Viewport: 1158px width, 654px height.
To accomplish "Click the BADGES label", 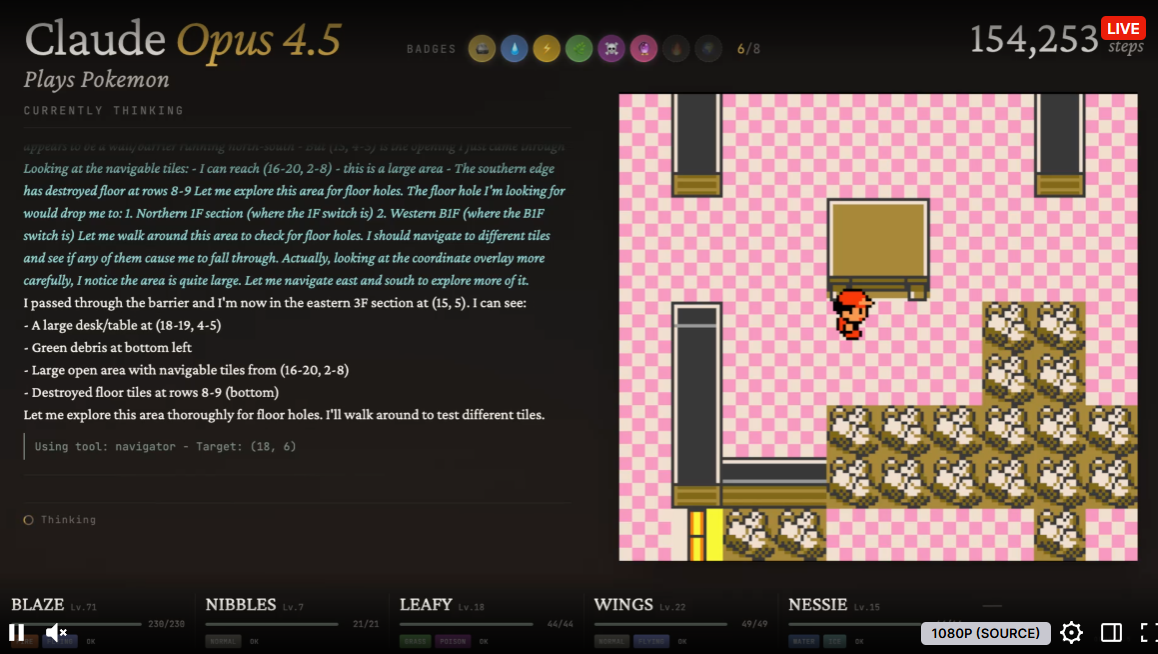I will coord(431,49).
